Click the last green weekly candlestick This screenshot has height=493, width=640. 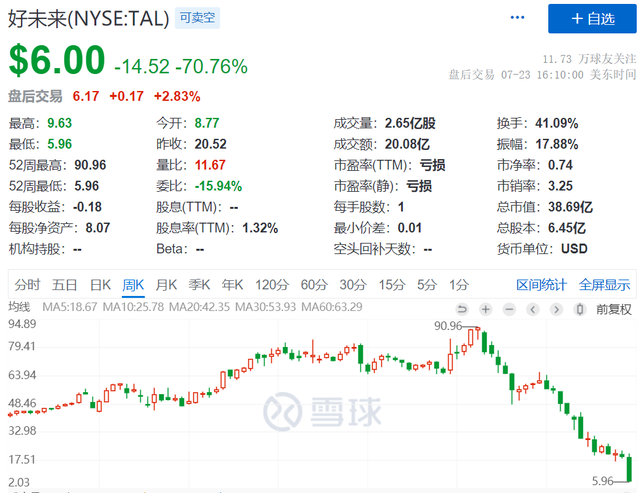pos(629,468)
